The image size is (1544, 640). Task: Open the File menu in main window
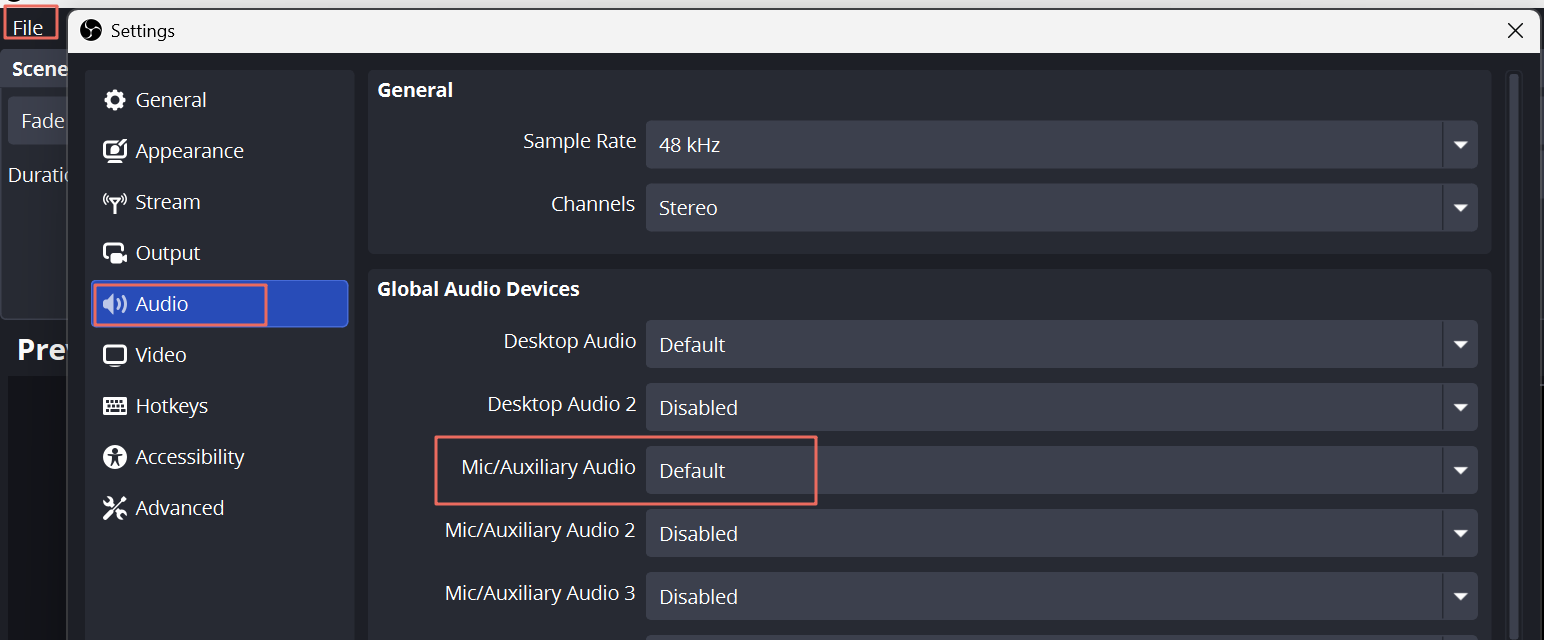coord(28,27)
